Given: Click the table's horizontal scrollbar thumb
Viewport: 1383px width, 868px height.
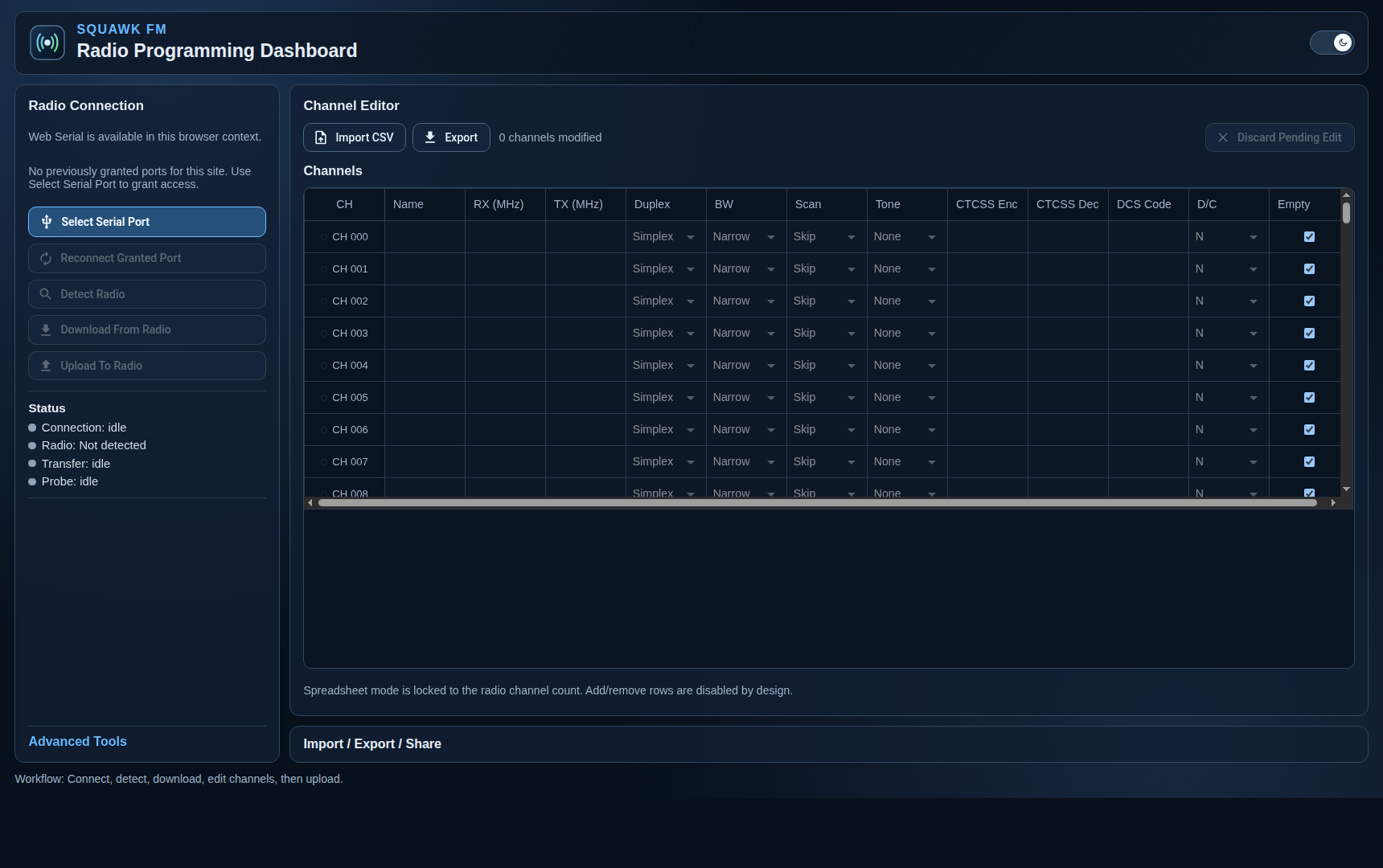Looking at the screenshot, I should coord(818,503).
